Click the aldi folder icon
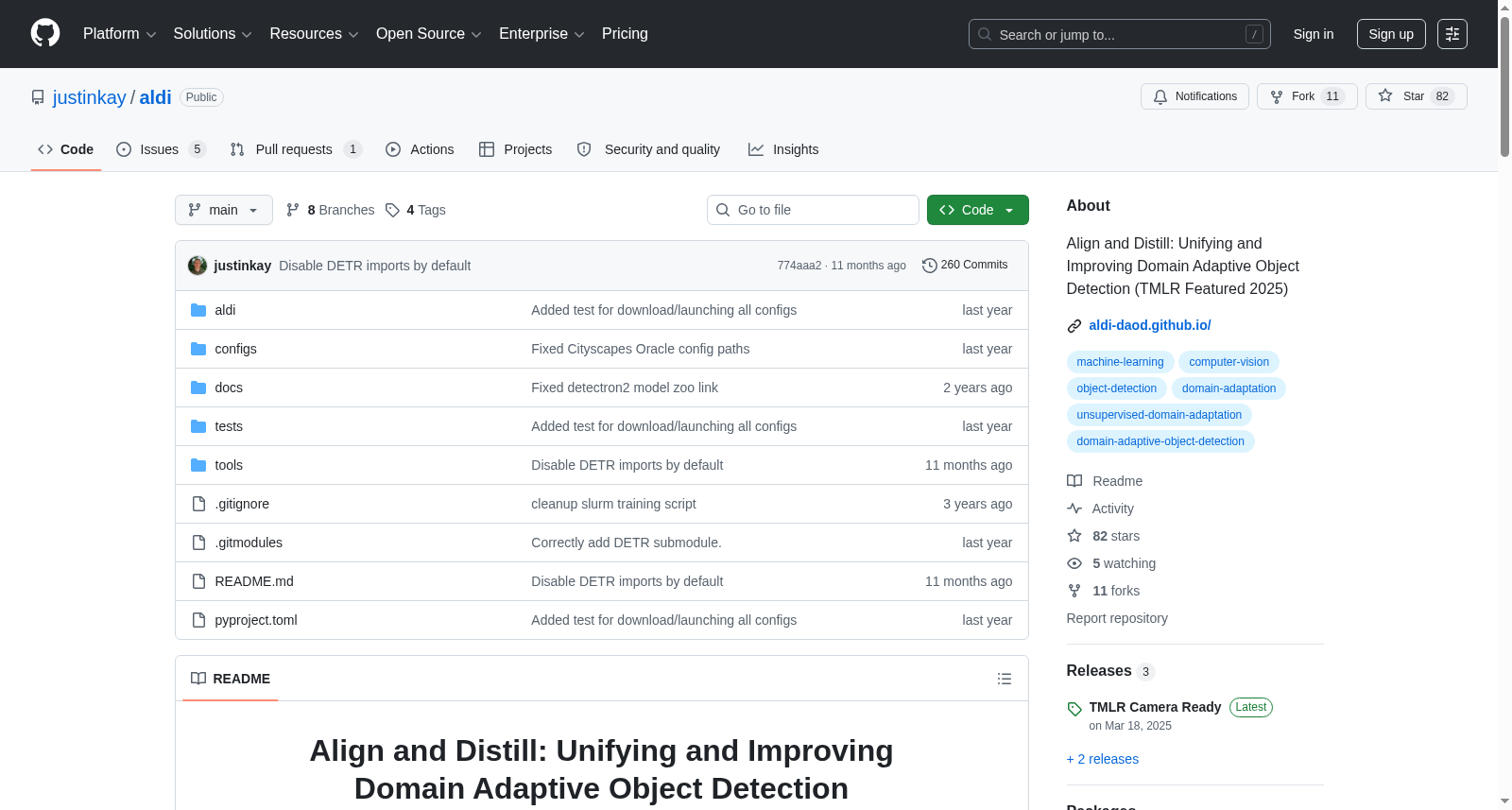This screenshot has height=810, width=1512. click(198, 310)
